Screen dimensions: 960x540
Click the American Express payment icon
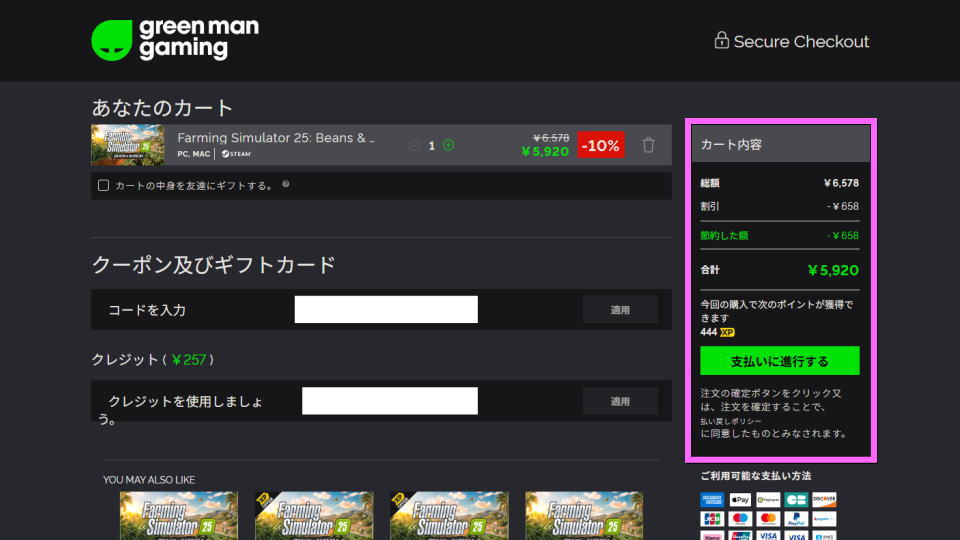point(711,500)
